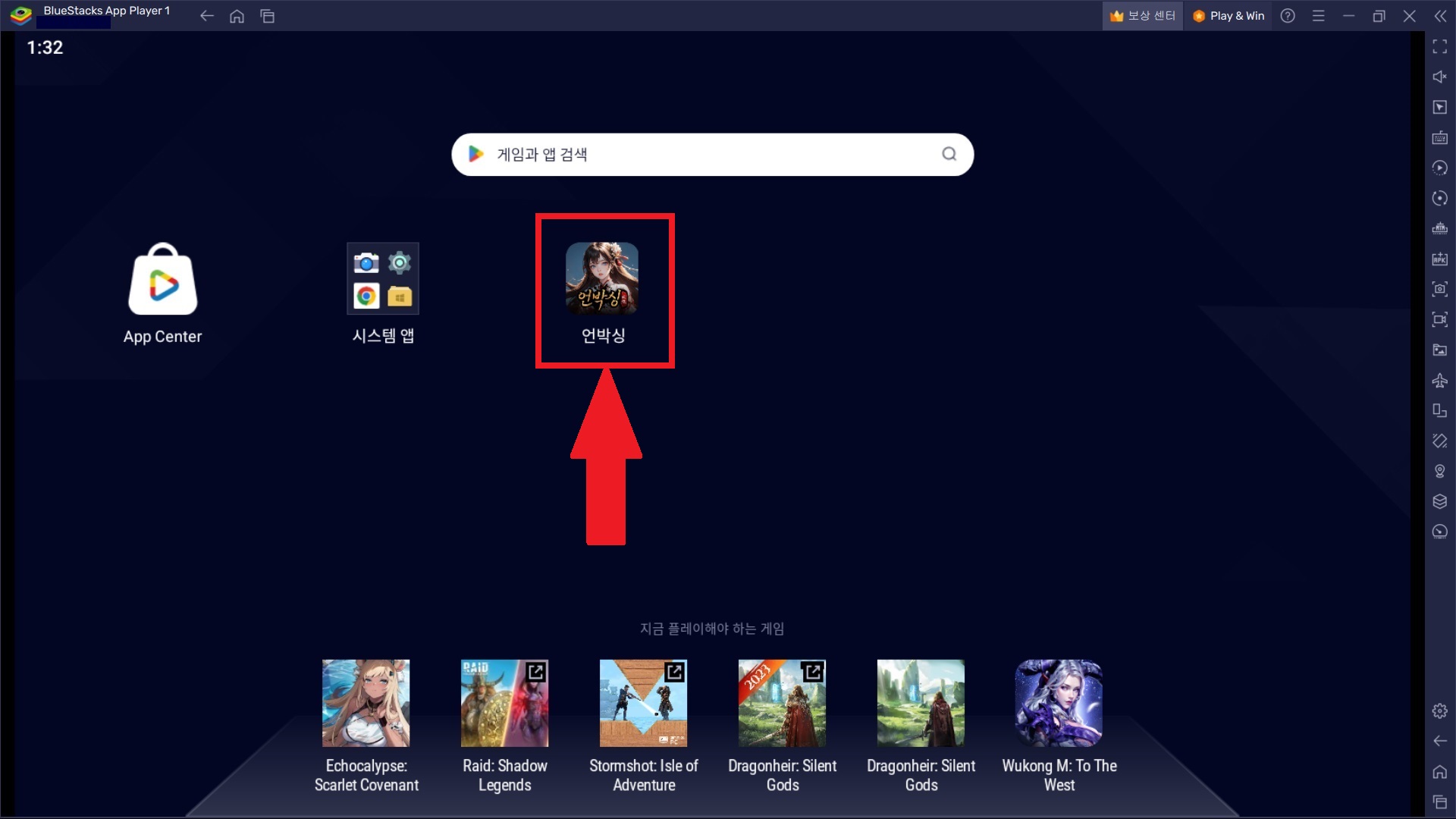Screen dimensions: 1456x819
Task: Click the sidebar recent apps icon
Action: click(x=1440, y=802)
